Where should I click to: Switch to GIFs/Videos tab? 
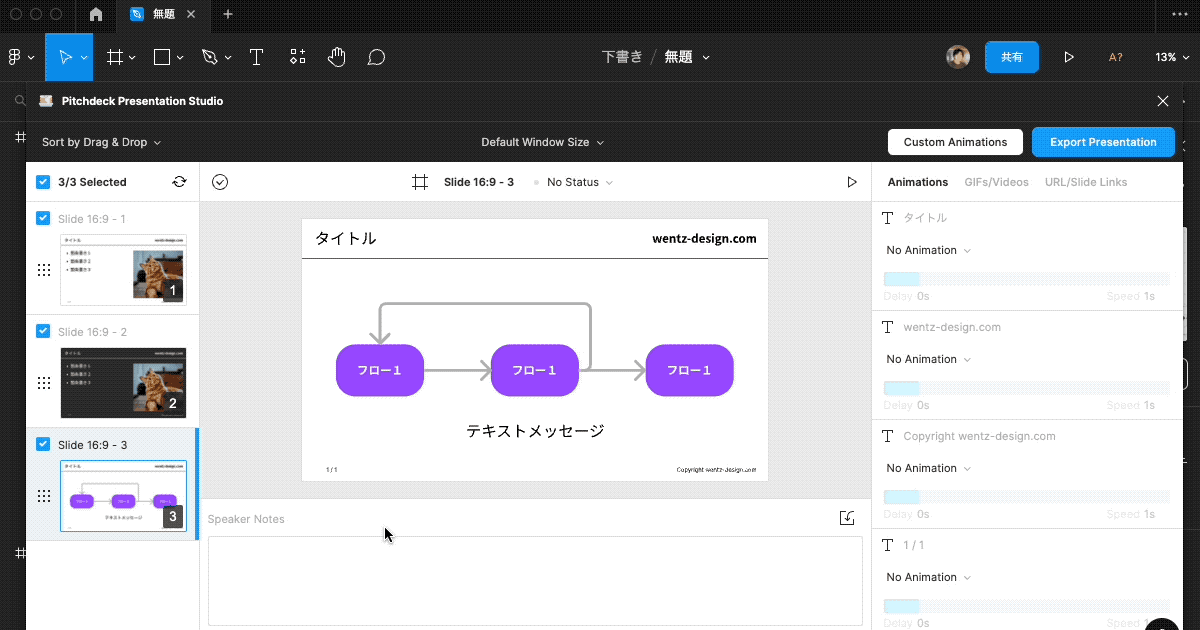996,182
